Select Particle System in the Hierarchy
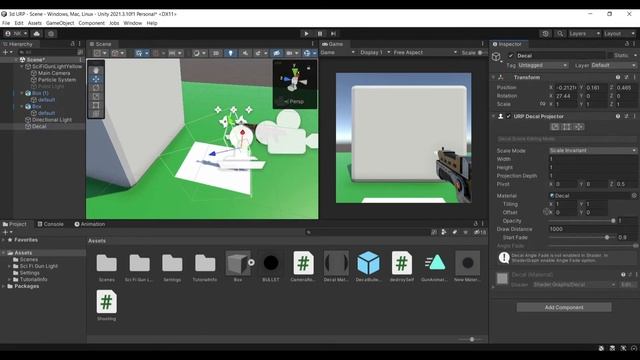640x360 pixels. (57, 80)
